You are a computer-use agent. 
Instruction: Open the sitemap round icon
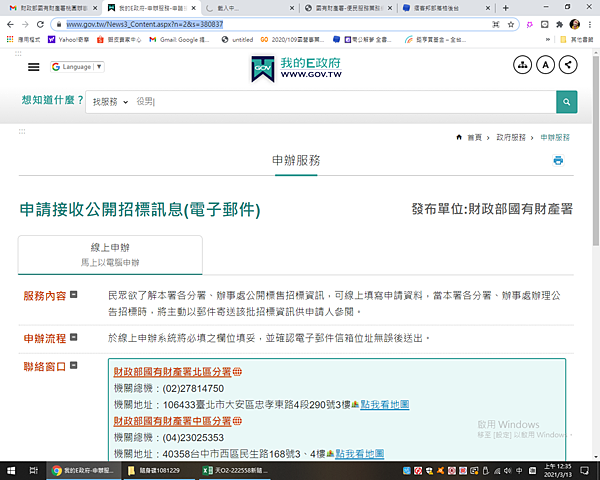pyautogui.click(x=522, y=65)
